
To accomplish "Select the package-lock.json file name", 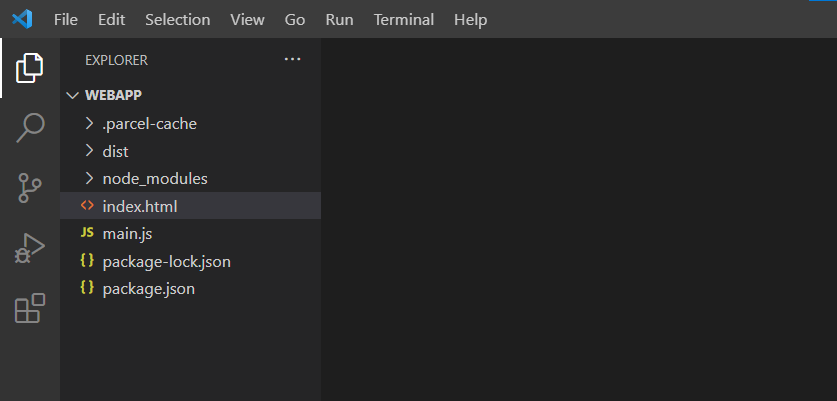I will pos(167,262).
